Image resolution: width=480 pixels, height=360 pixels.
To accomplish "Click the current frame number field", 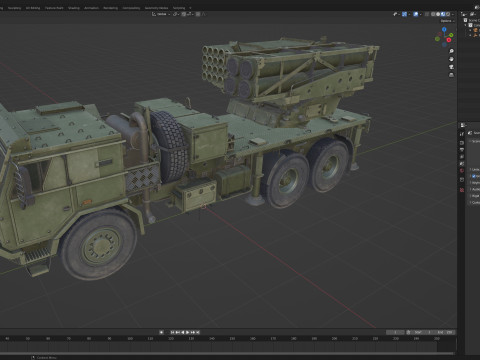I will click(395, 332).
